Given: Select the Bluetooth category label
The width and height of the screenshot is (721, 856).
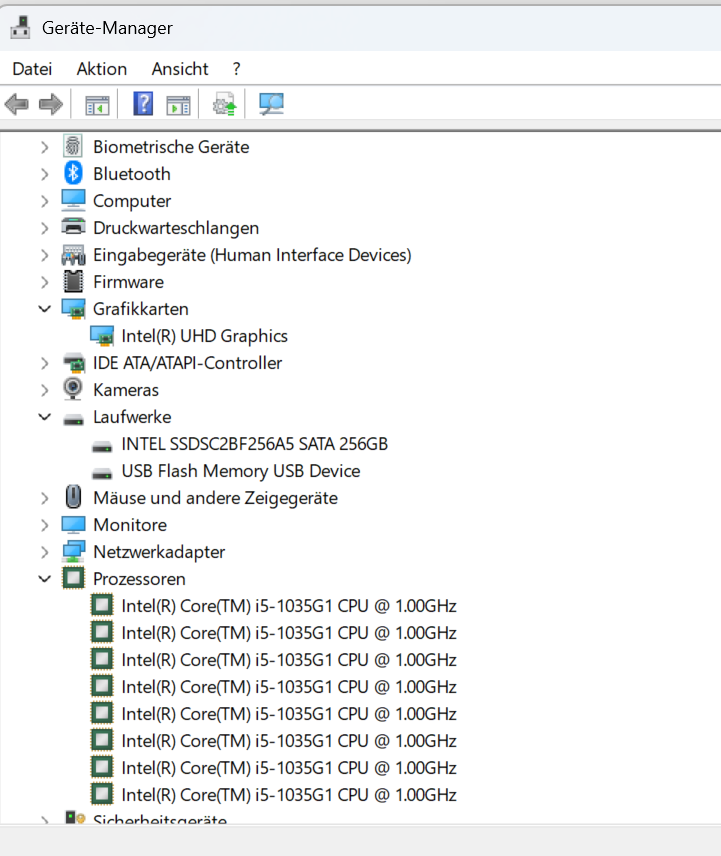Looking at the screenshot, I should click(x=132, y=174).
